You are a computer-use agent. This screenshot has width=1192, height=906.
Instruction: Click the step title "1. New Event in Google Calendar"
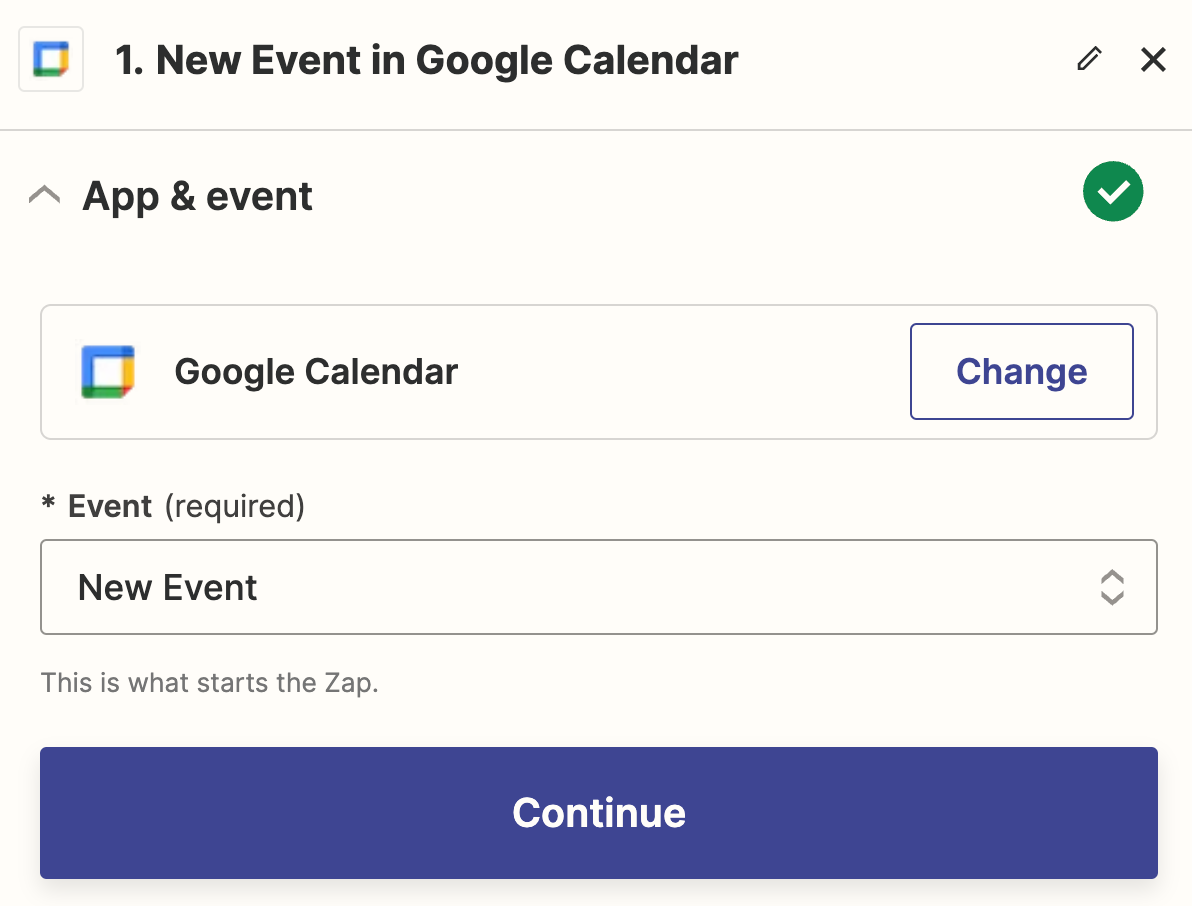coord(427,60)
